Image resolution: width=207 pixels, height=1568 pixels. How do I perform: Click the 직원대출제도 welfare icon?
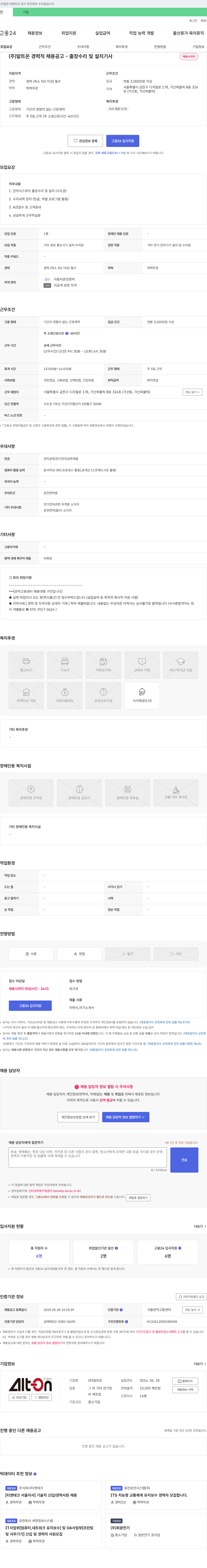pos(65,696)
